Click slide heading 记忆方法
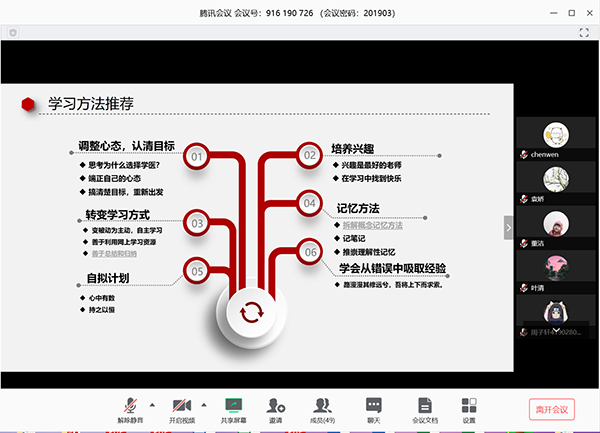 click(358, 208)
